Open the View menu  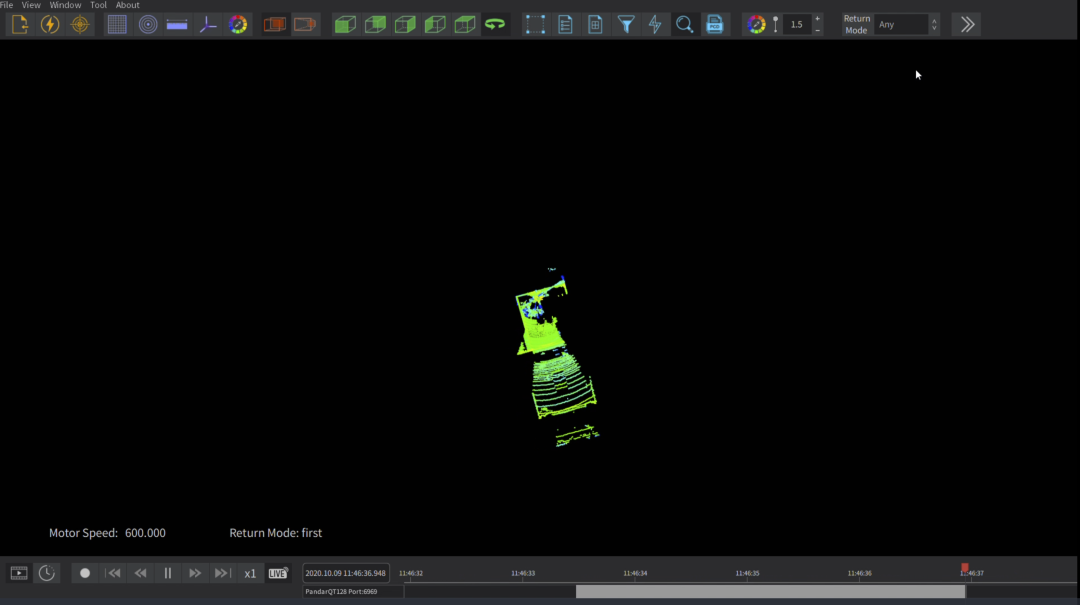point(31,5)
